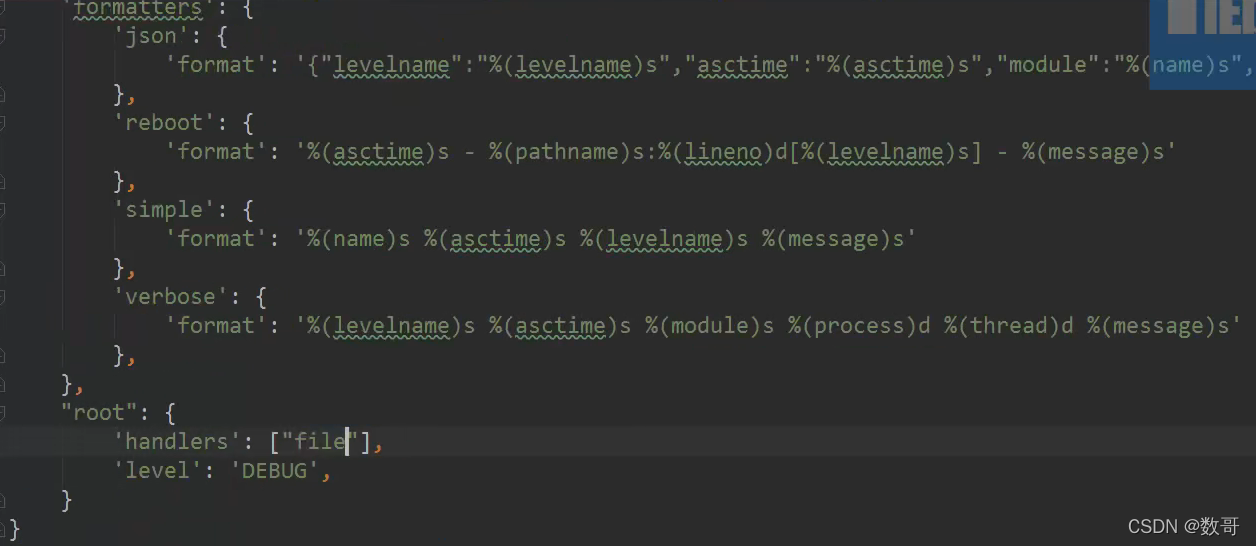The width and height of the screenshot is (1256, 546).
Task: Click the 'level' key
Action: (x=160, y=471)
